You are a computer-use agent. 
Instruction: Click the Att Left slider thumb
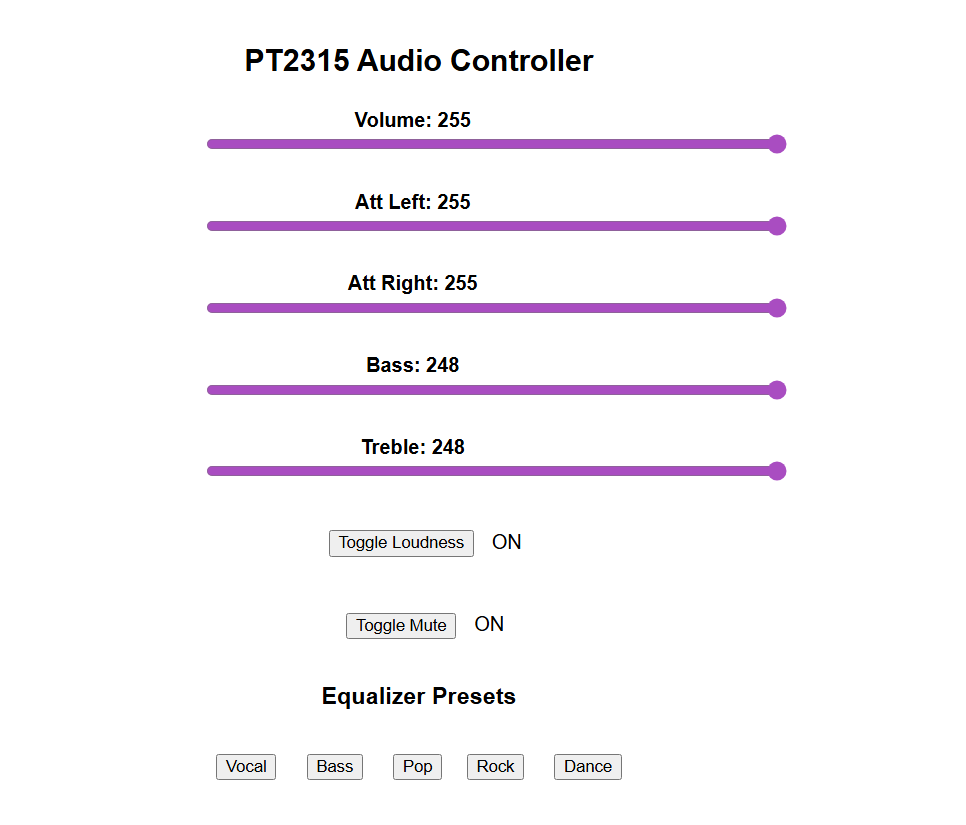coord(777,226)
